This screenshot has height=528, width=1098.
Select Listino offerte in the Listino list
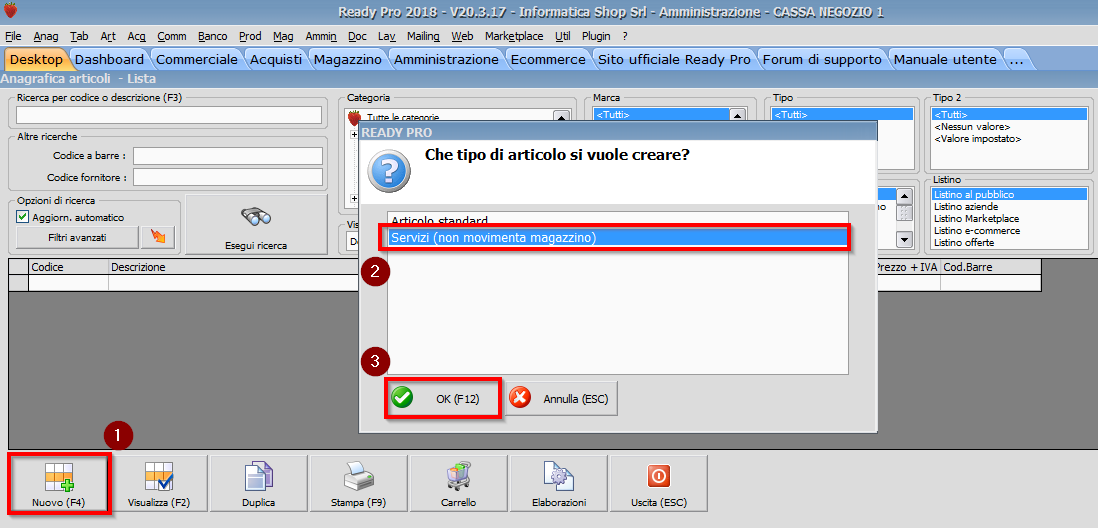point(964,242)
